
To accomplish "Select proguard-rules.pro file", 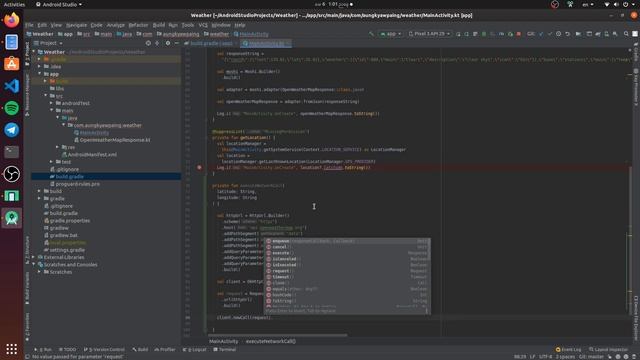I will point(74,184).
